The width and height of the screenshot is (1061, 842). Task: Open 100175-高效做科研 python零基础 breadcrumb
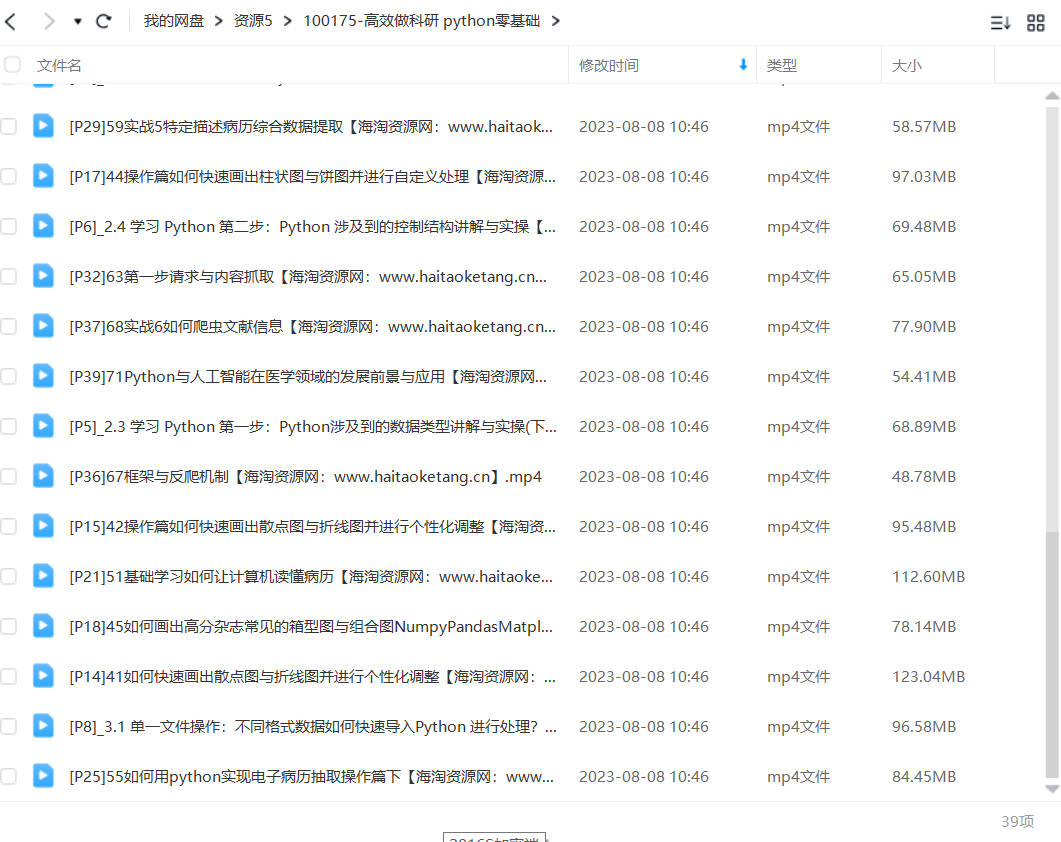coord(422,21)
